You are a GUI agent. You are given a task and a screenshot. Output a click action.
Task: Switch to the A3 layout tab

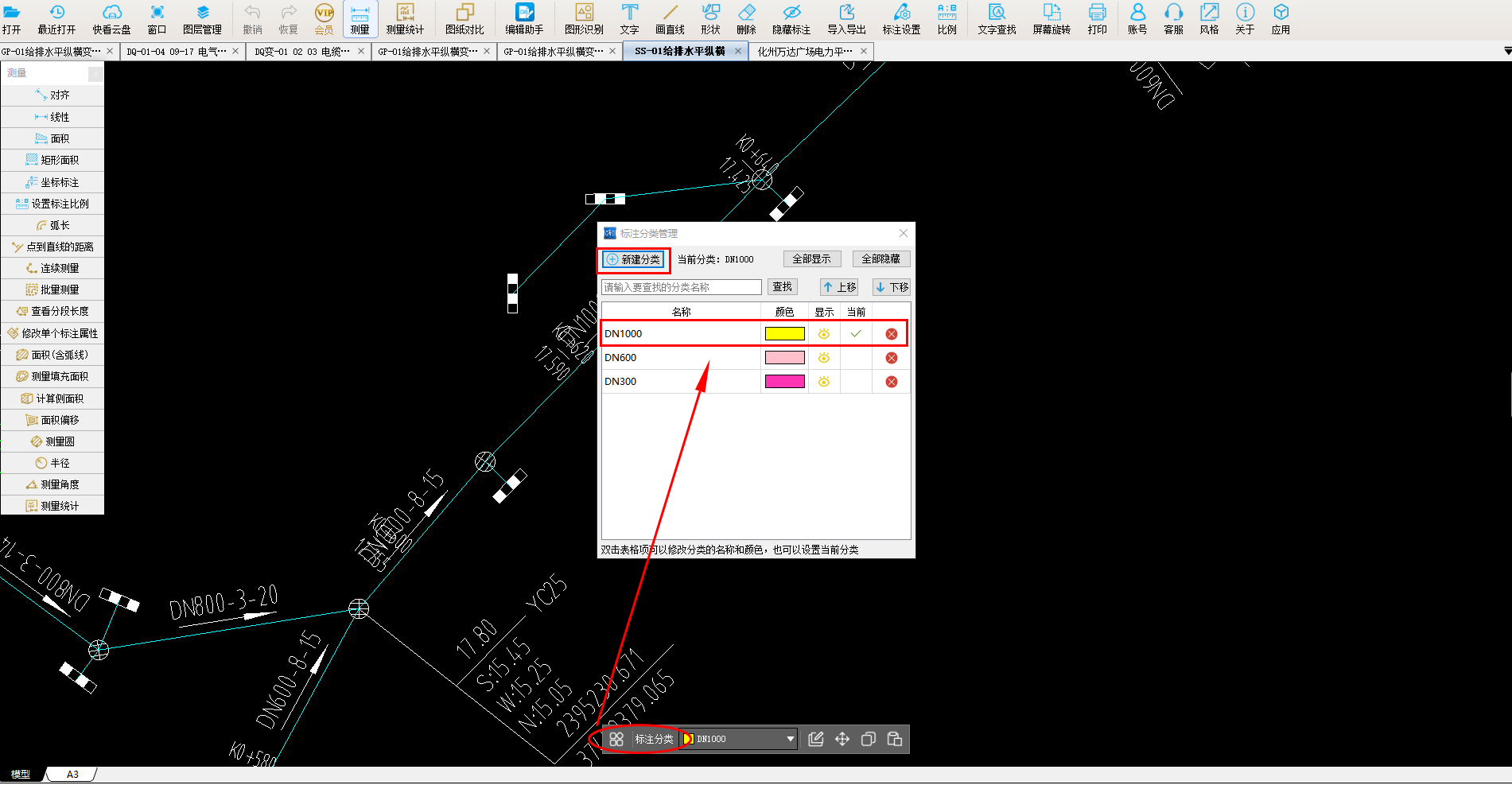point(72,774)
